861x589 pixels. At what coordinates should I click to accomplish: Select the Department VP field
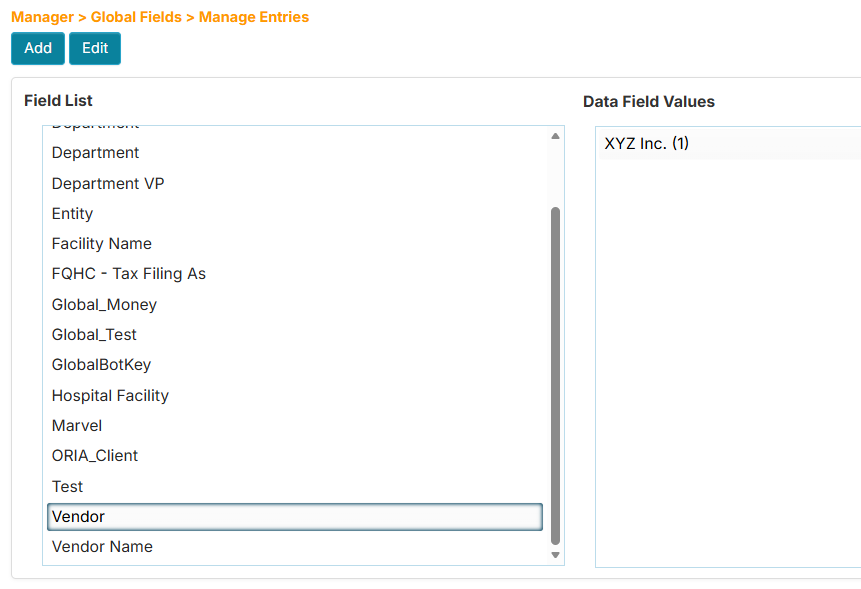107,183
